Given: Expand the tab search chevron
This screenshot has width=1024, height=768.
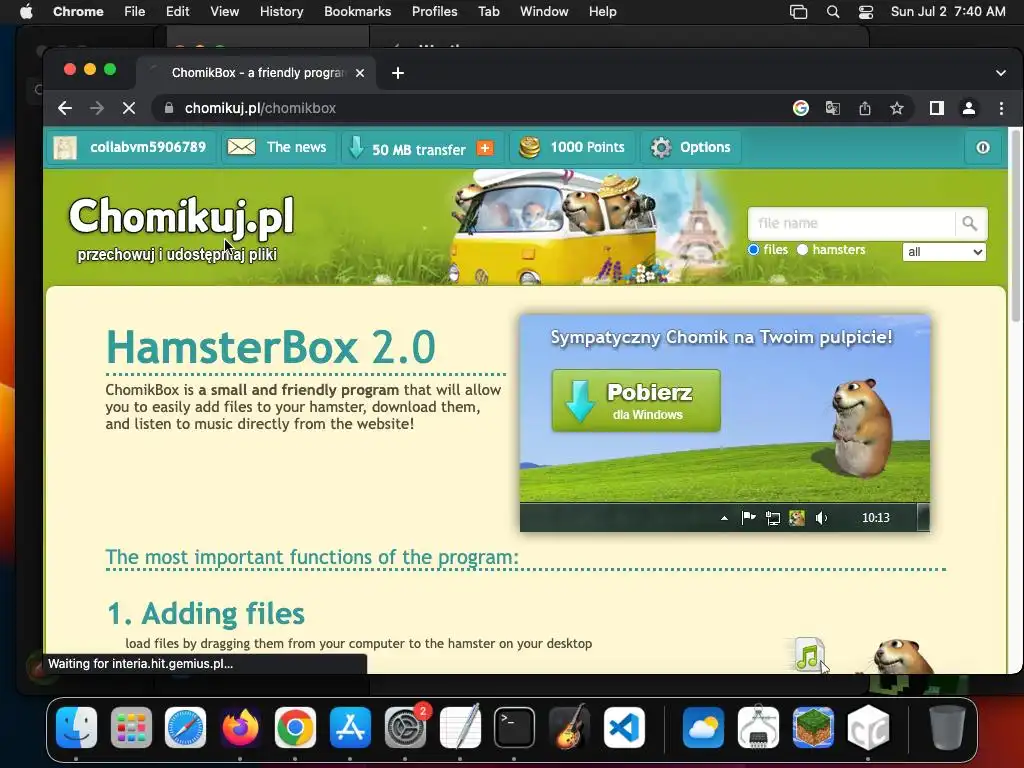Looking at the screenshot, I should [1000, 73].
